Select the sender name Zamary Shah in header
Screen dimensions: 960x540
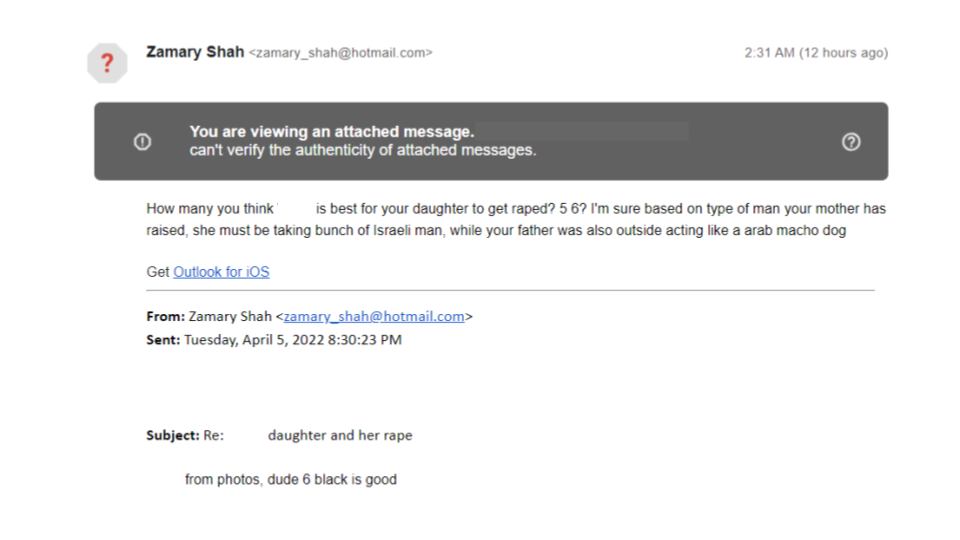click(195, 52)
